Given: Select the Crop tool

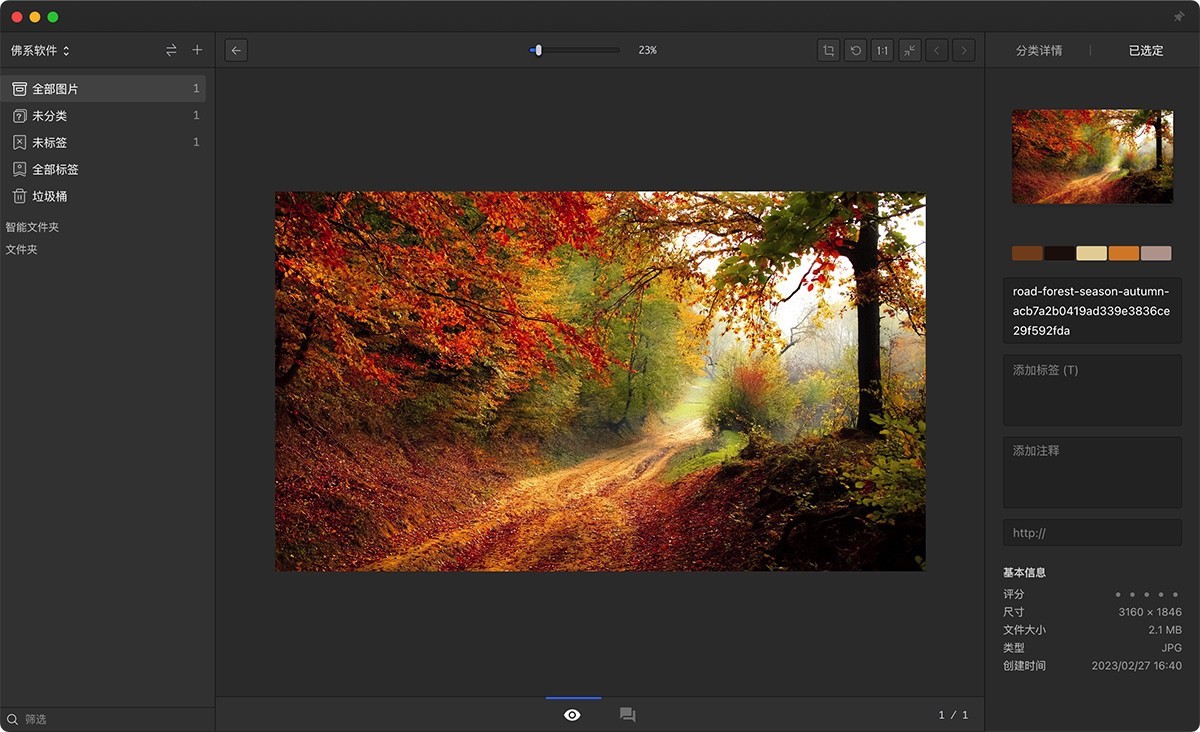Looking at the screenshot, I should point(828,50).
